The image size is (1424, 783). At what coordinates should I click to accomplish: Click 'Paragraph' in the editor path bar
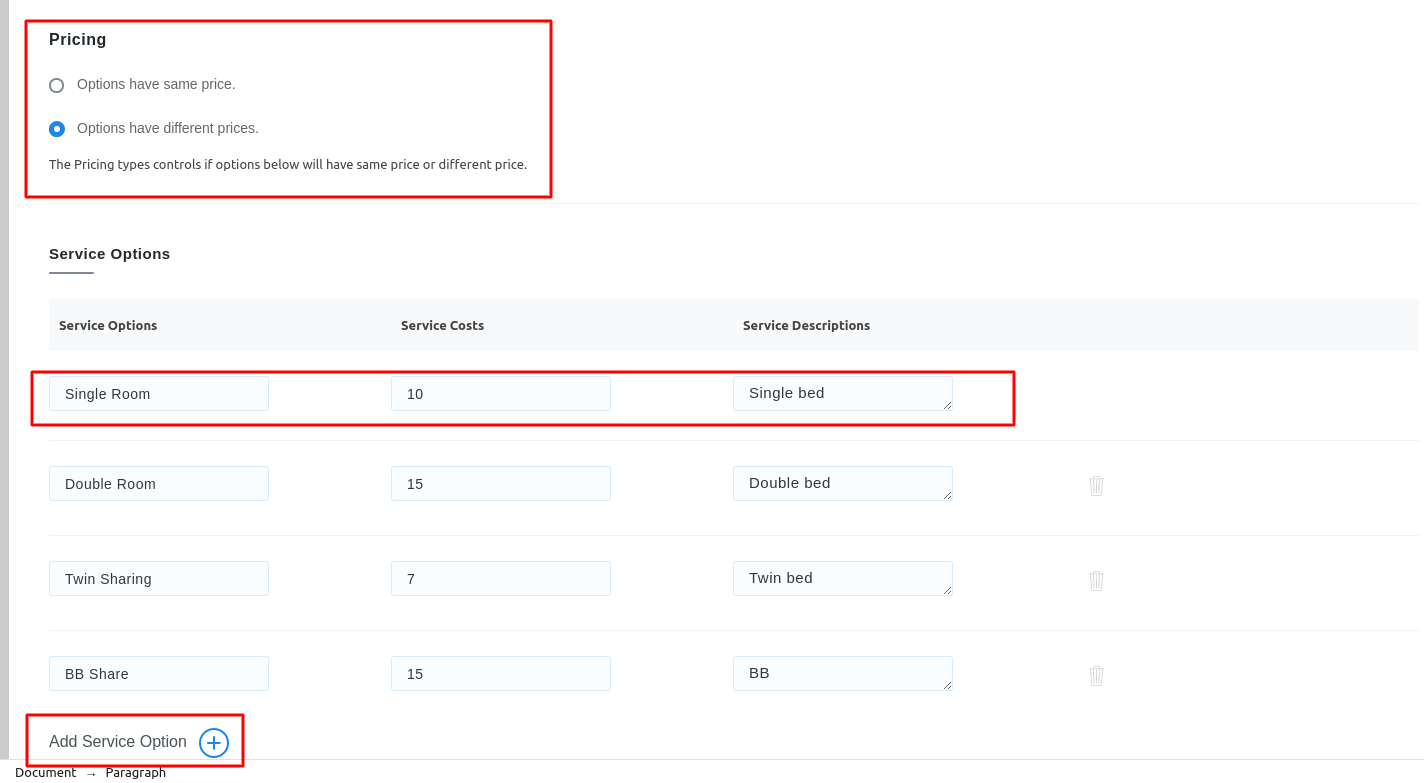(136, 772)
